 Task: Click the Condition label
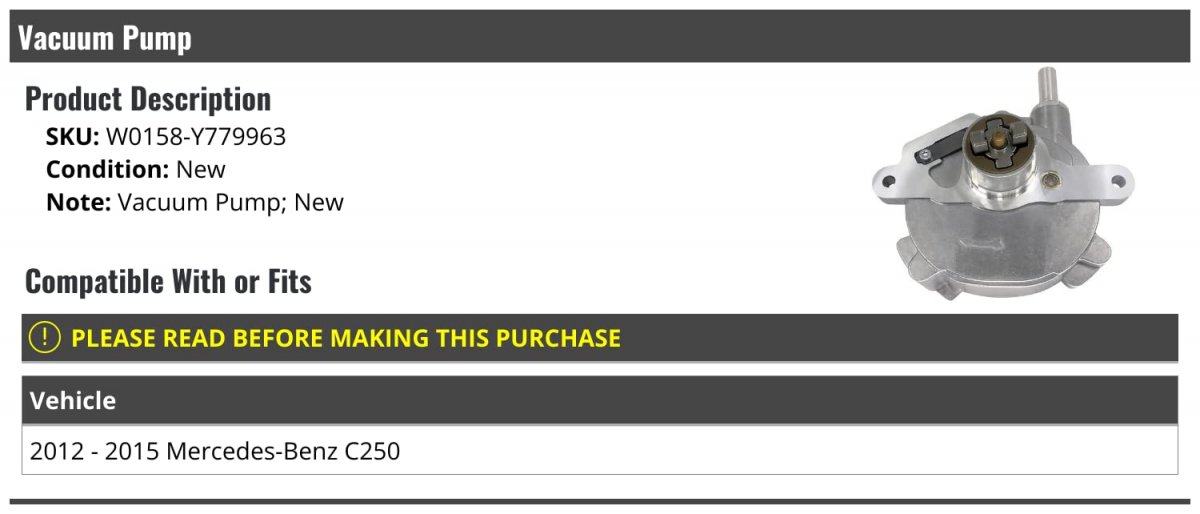click(x=107, y=170)
